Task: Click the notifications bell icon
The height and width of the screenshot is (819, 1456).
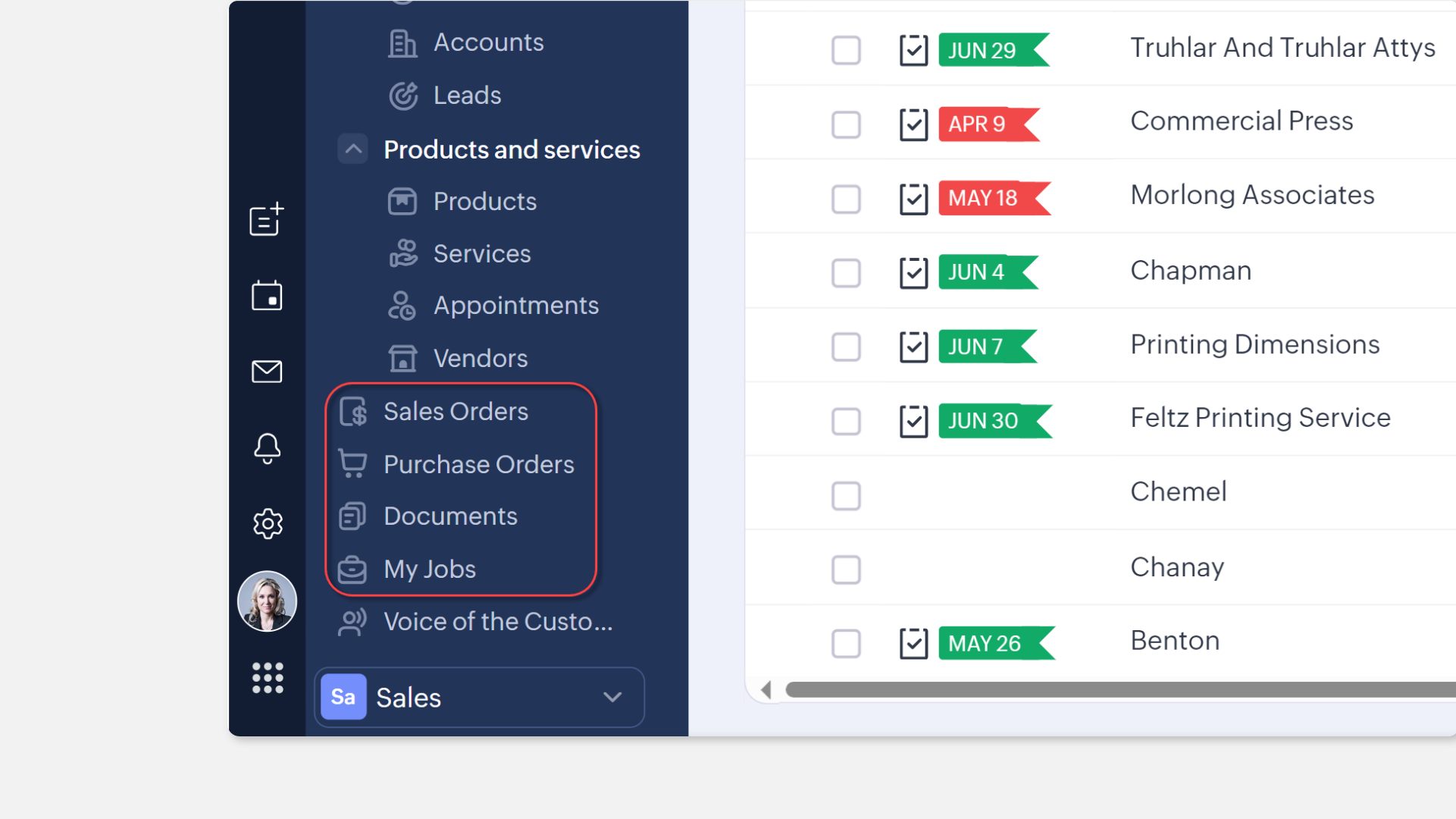Action: click(x=266, y=448)
